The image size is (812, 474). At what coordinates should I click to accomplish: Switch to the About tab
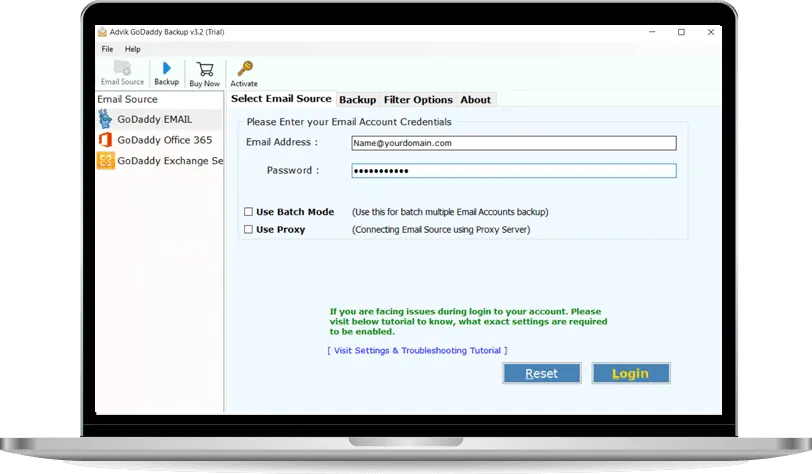pyautogui.click(x=475, y=100)
